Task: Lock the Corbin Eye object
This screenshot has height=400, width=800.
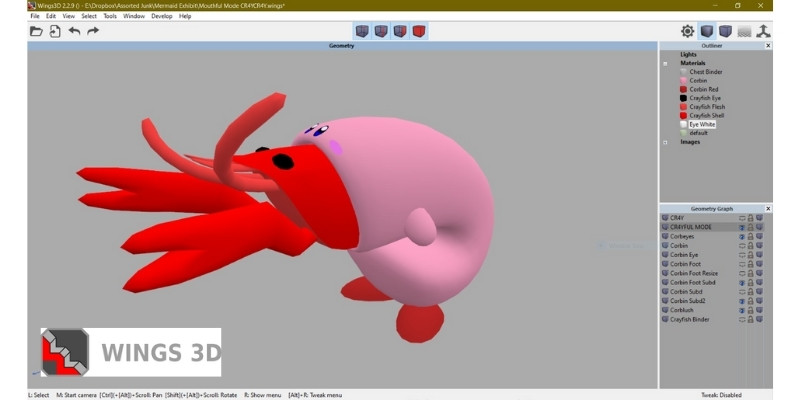Action: (751, 255)
